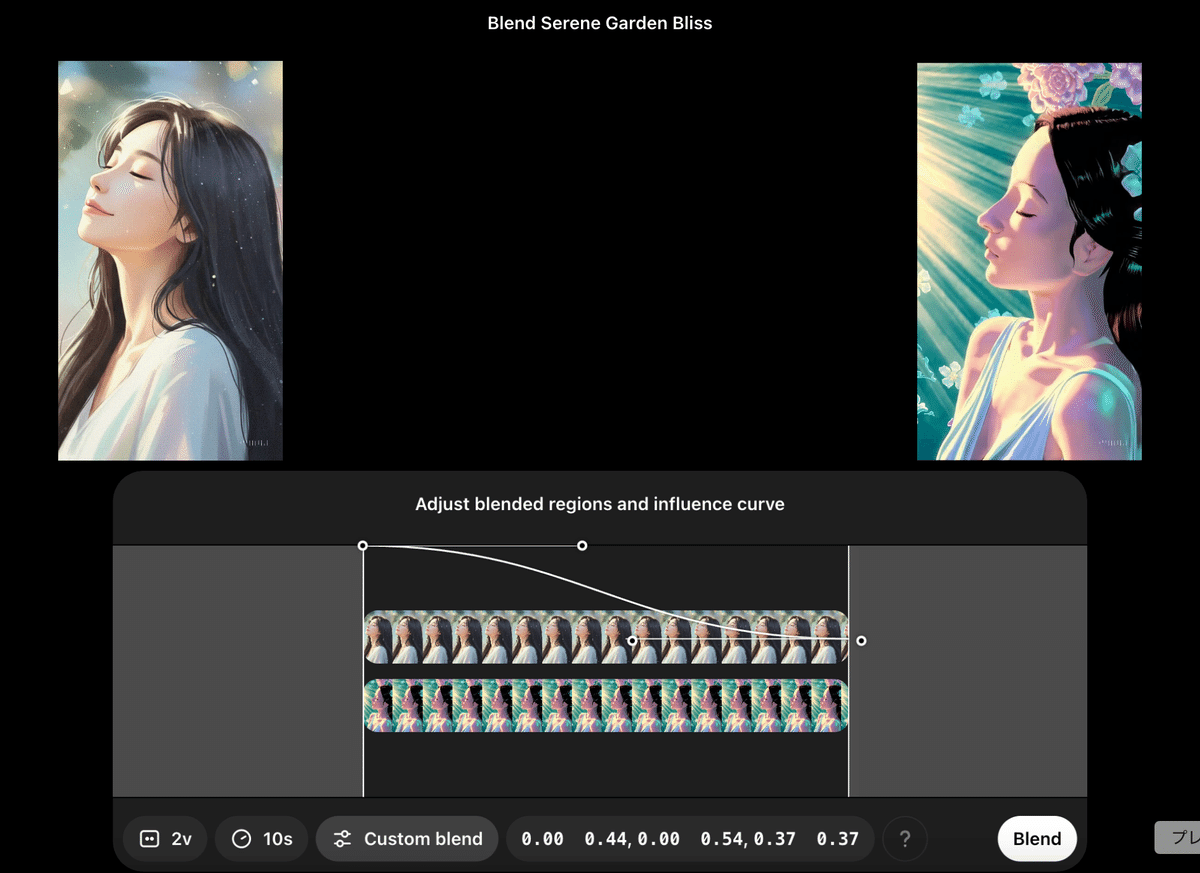Click the 'Blend Serene Garden Bliss' title
This screenshot has height=873, width=1200.
600,23
